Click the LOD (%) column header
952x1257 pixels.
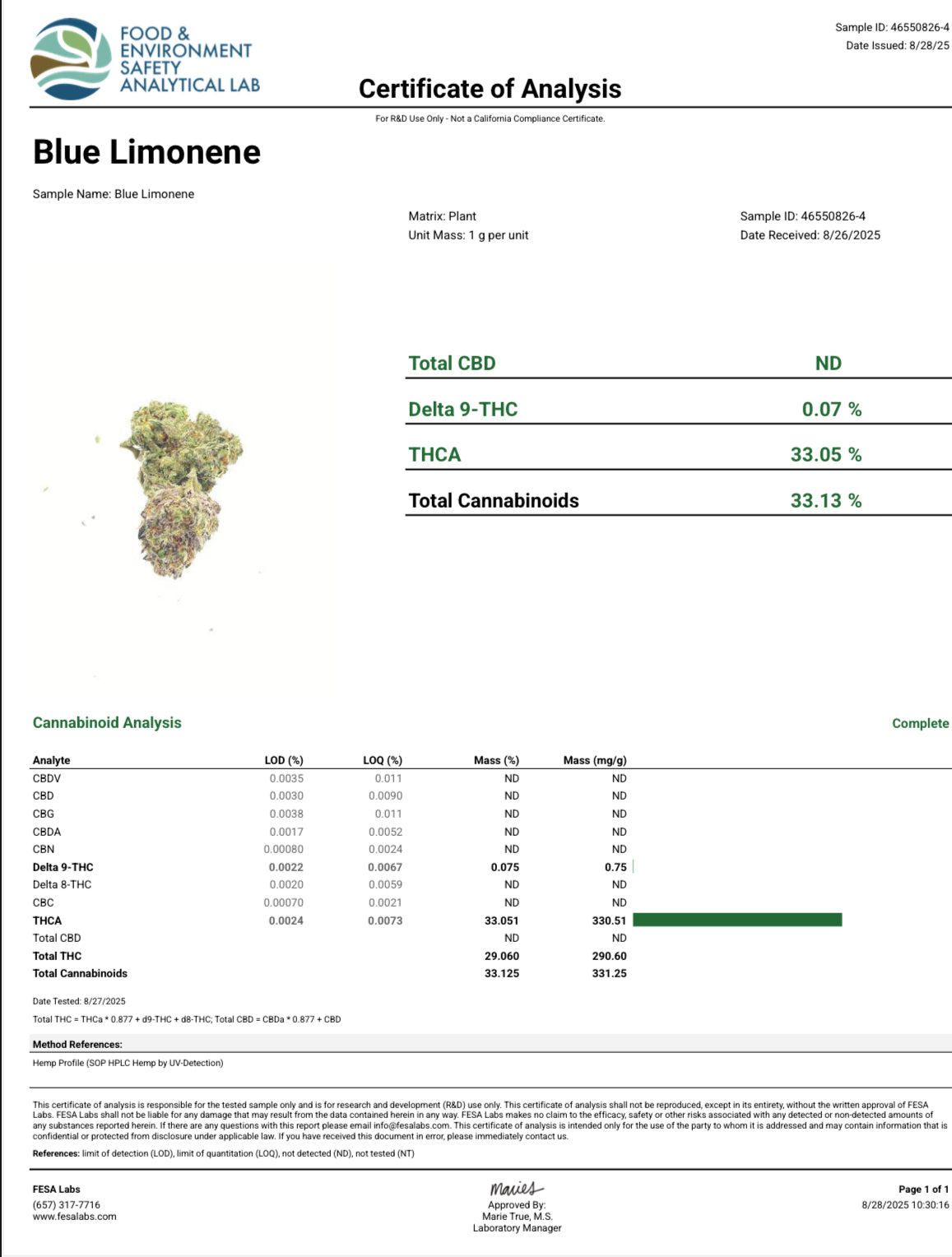pos(284,760)
